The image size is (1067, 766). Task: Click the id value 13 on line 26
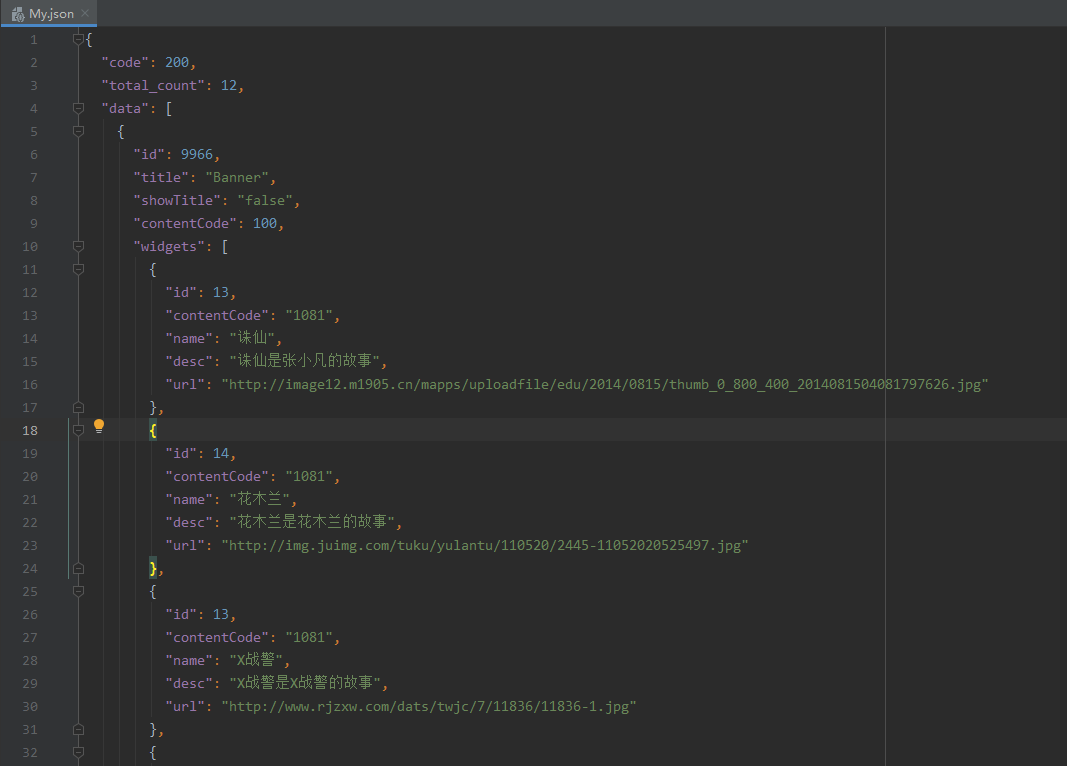220,615
